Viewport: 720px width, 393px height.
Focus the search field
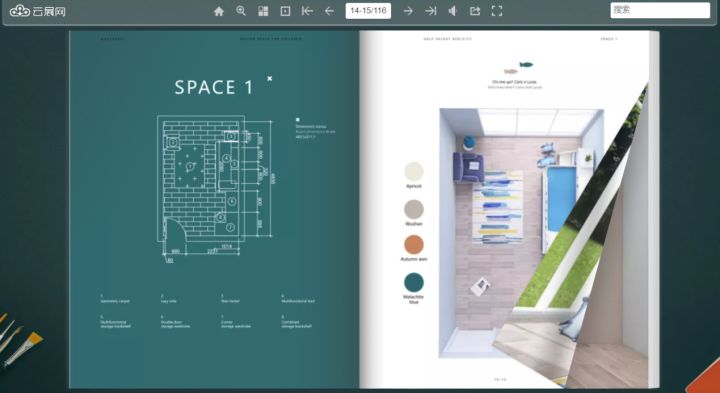660,10
